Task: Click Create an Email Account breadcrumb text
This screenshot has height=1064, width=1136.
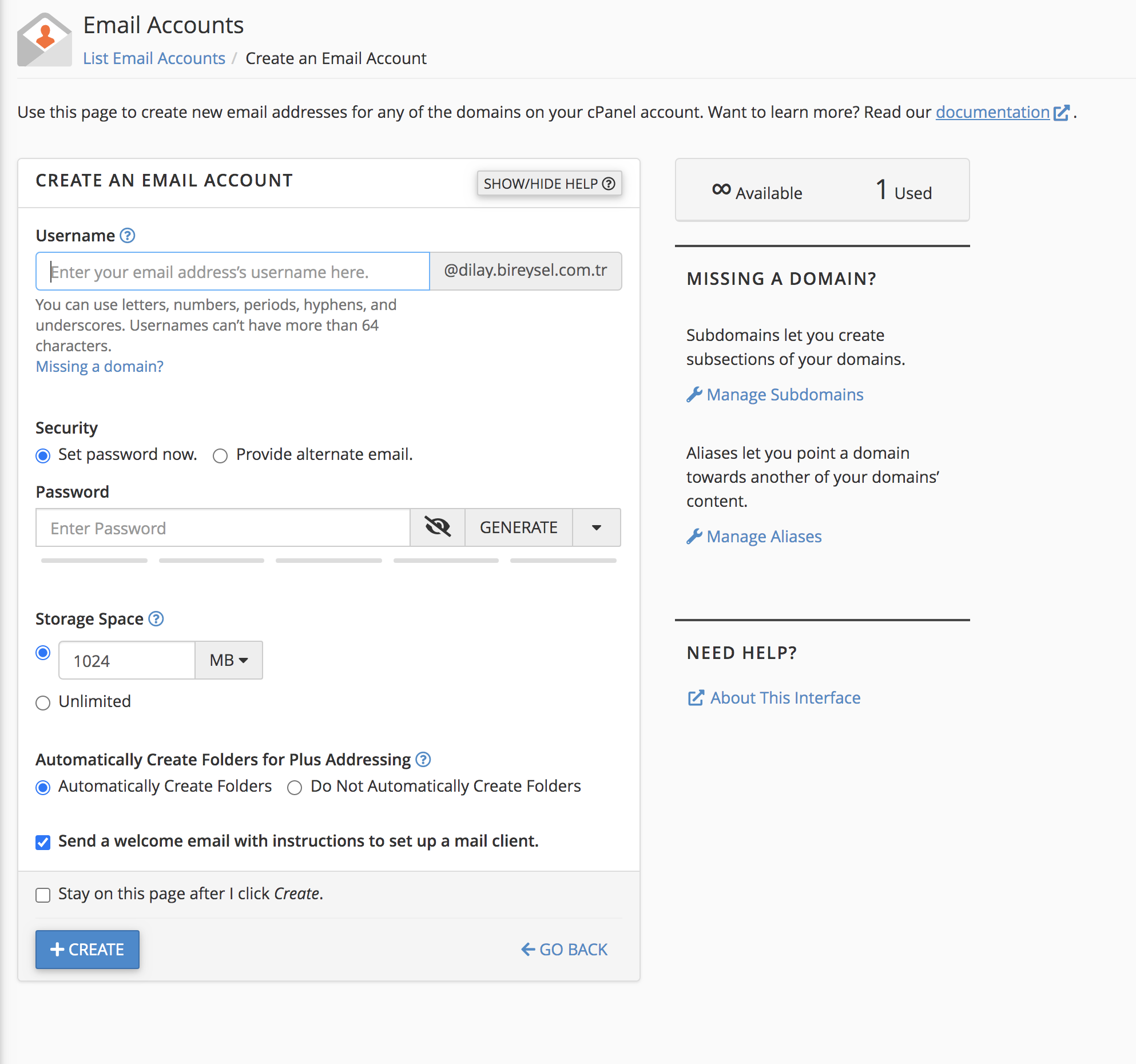Action: 336,58
